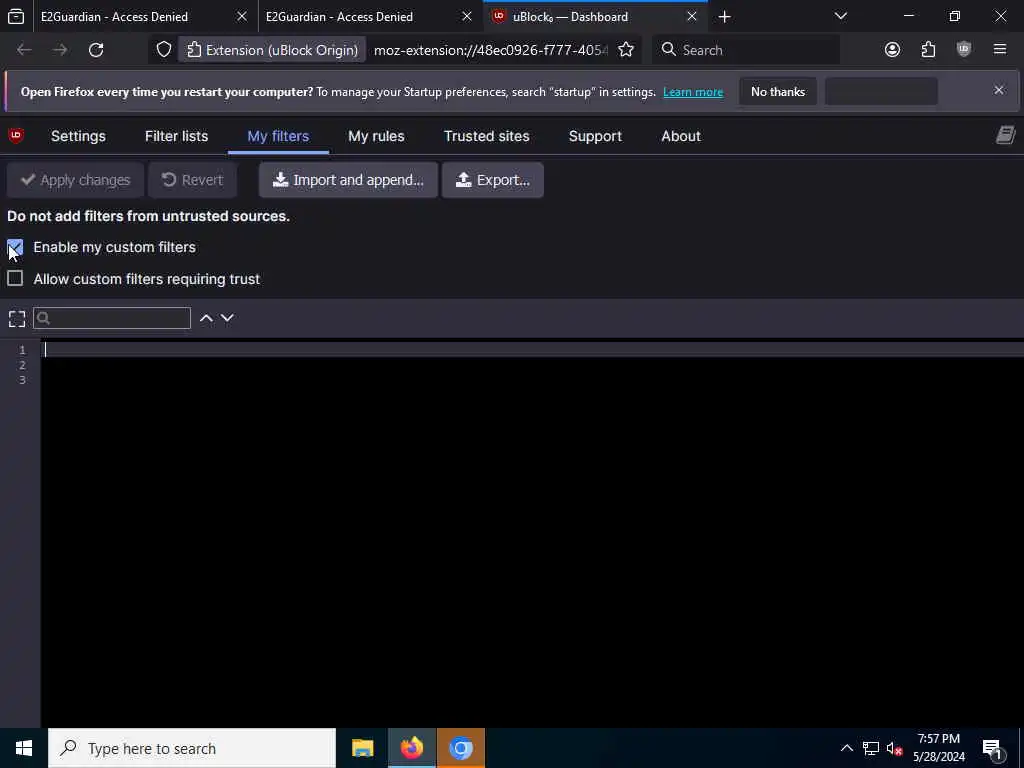Close the second E2Guardian Access Denied tab
The height and width of the screenshot is (768, 1024).
pos(467,16)
